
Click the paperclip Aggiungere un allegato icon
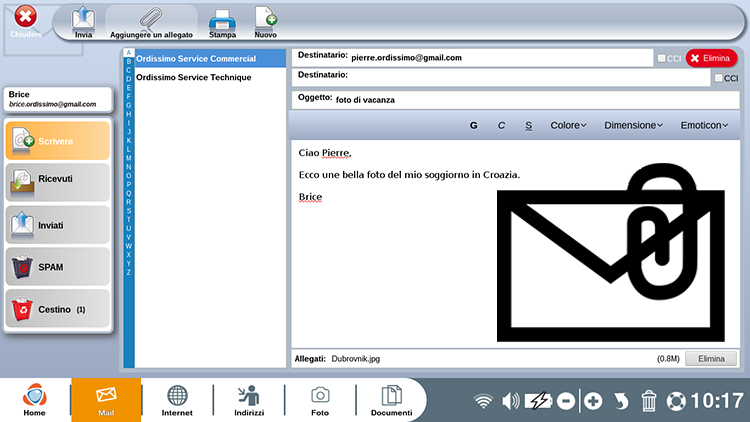click(151, 20)
